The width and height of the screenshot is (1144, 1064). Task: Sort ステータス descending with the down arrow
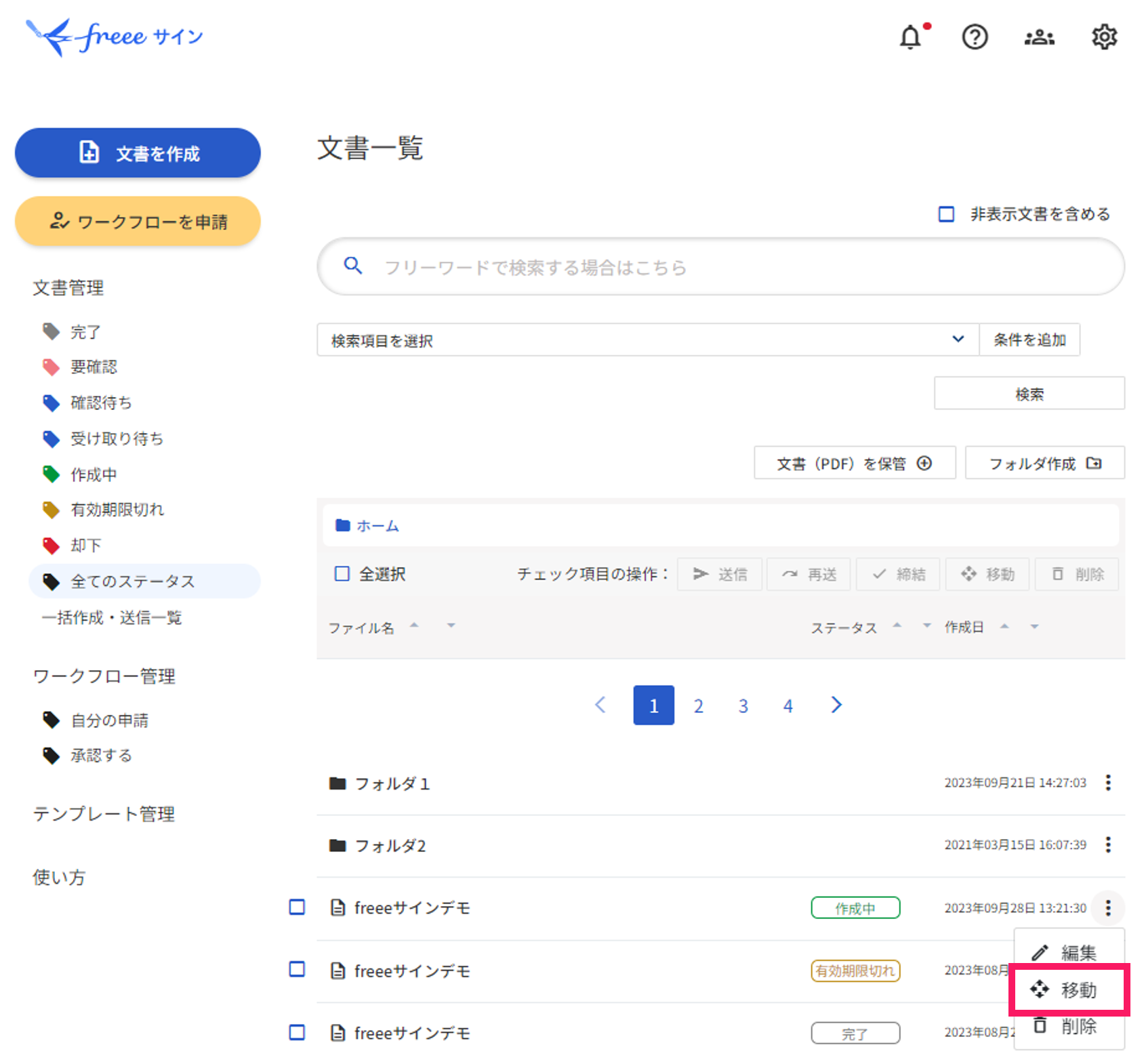[926, 626]
